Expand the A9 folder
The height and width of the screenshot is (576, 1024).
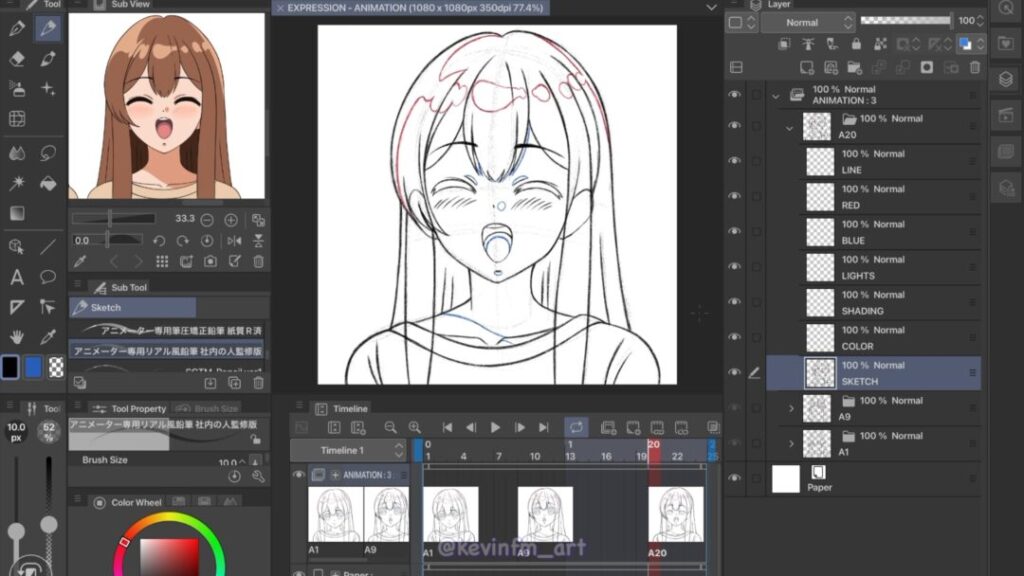(791, 408)
